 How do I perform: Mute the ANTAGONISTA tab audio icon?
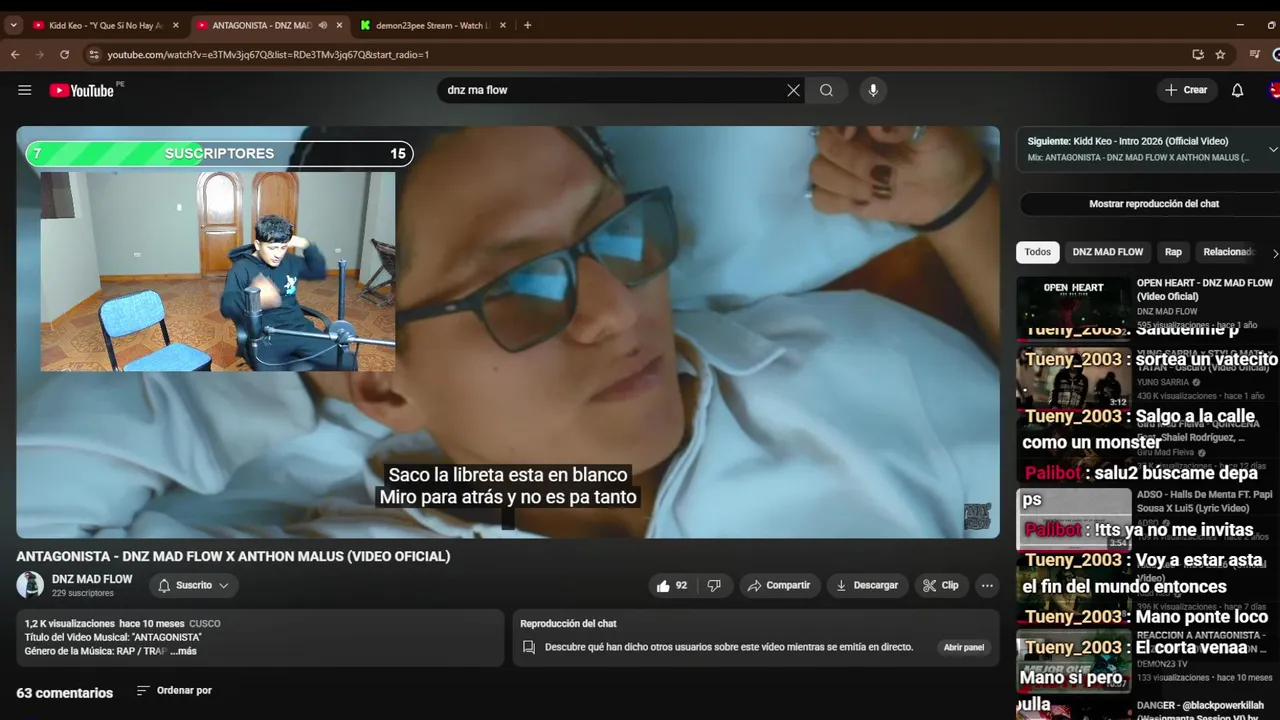tap(322, 25)
